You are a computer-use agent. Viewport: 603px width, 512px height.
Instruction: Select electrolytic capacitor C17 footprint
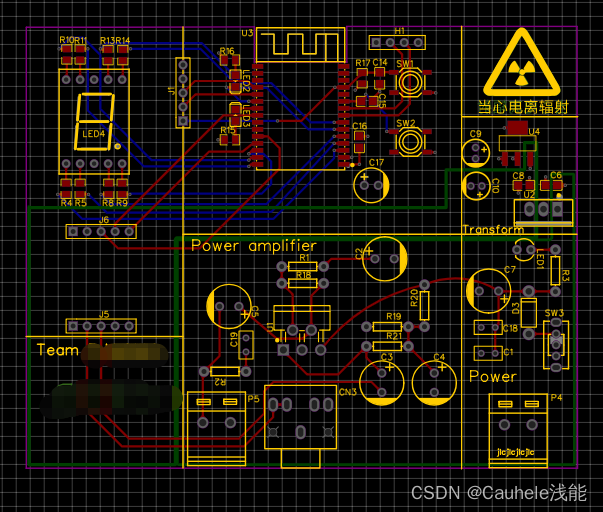click(371, 185)
